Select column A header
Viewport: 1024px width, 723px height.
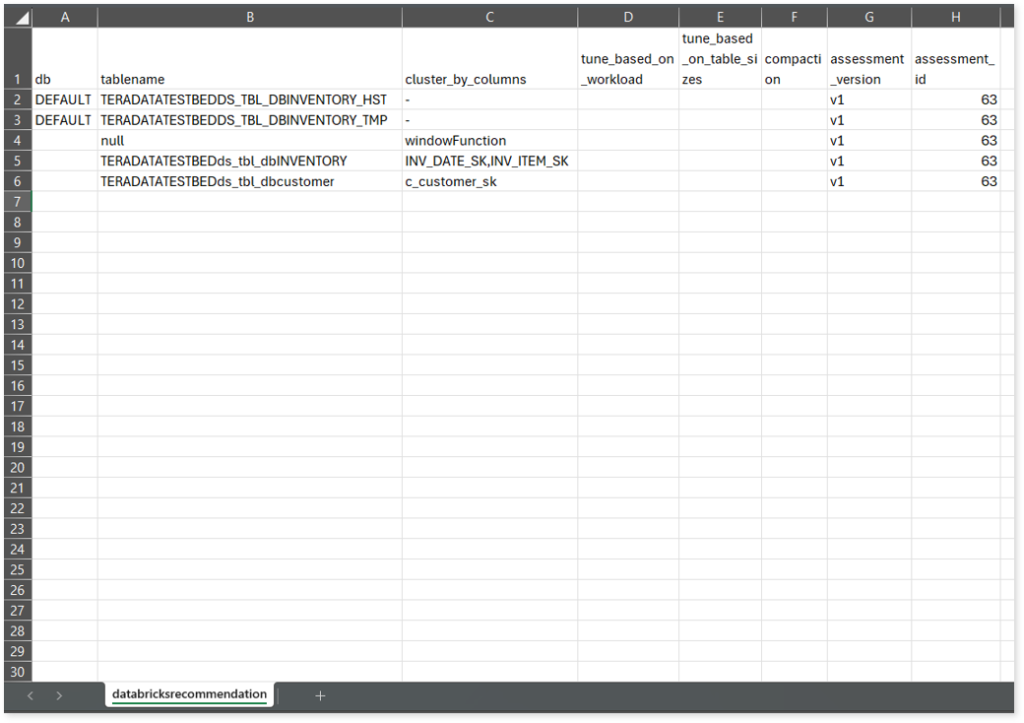65,17
